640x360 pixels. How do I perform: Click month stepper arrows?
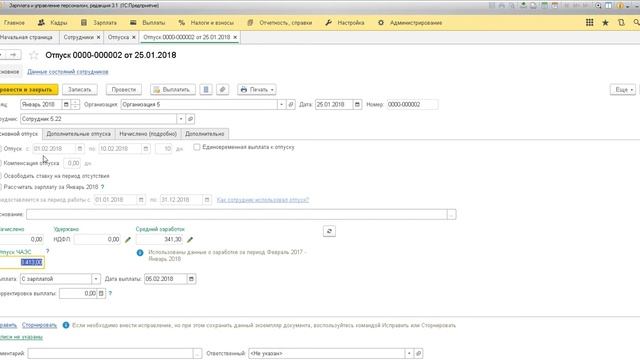tap(75, 104)
